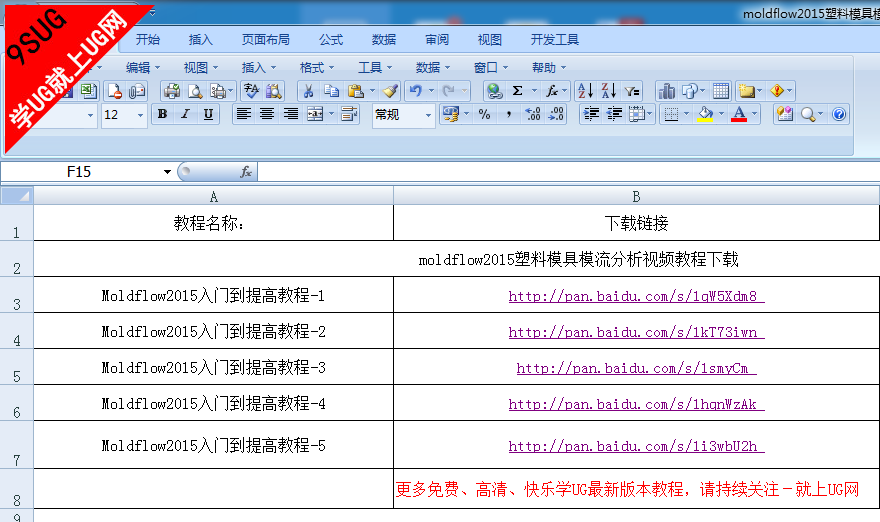Open the 1hqnWzAk baidu pan link
Screen dimensions: 880x522
[636, 404]
